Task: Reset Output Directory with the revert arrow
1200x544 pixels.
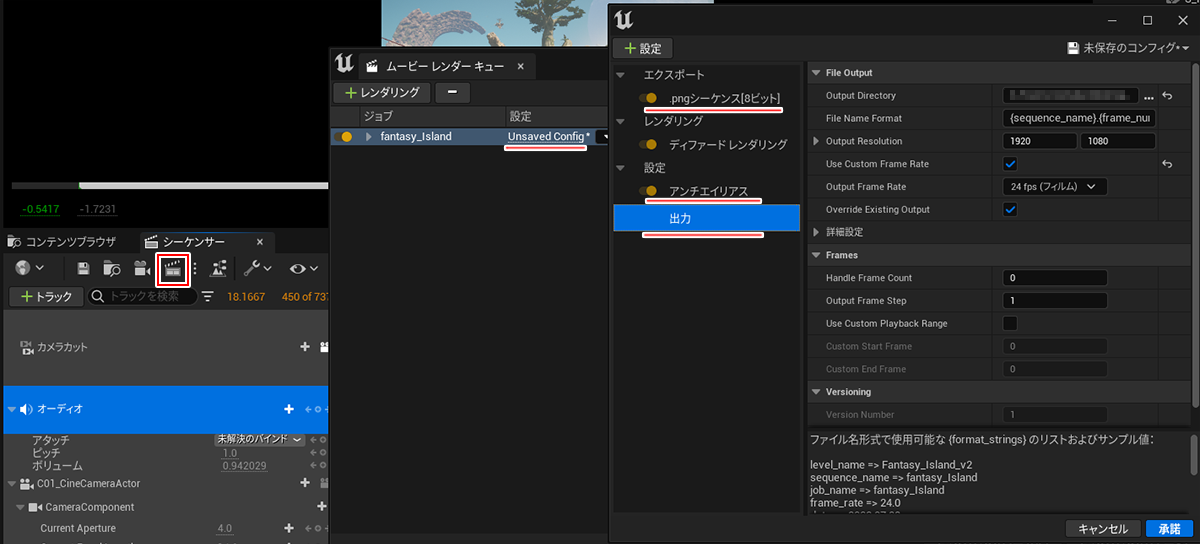Action: tap(1166, 95)
